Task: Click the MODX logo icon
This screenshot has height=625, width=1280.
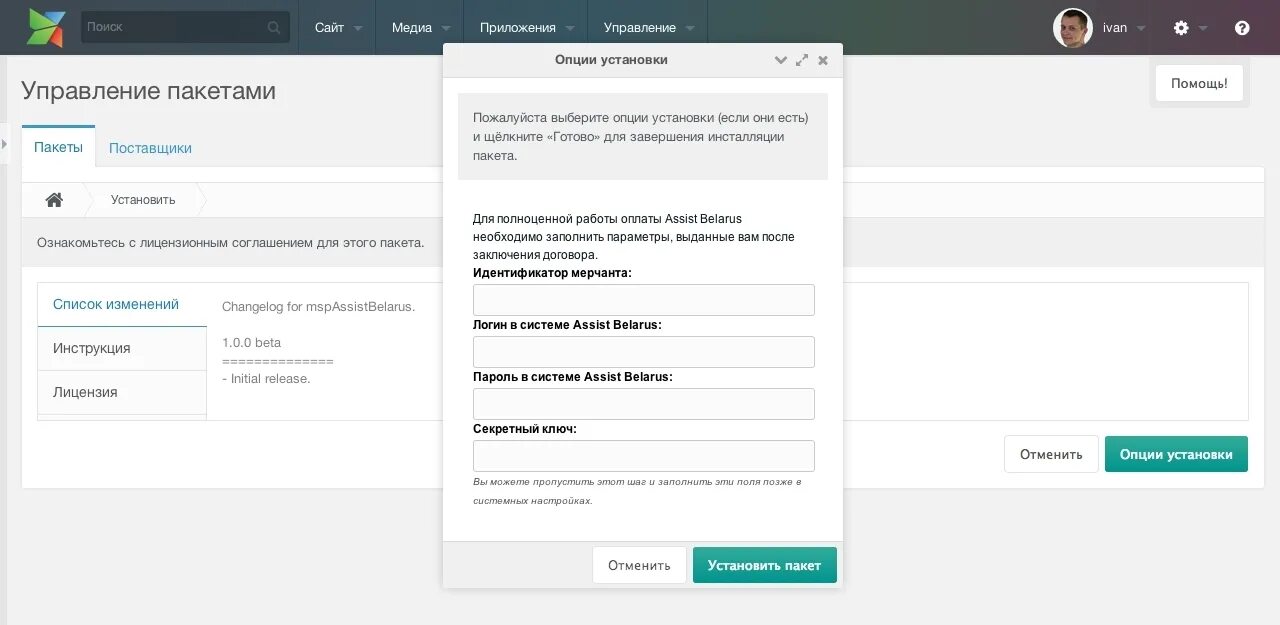Action: 46,28
